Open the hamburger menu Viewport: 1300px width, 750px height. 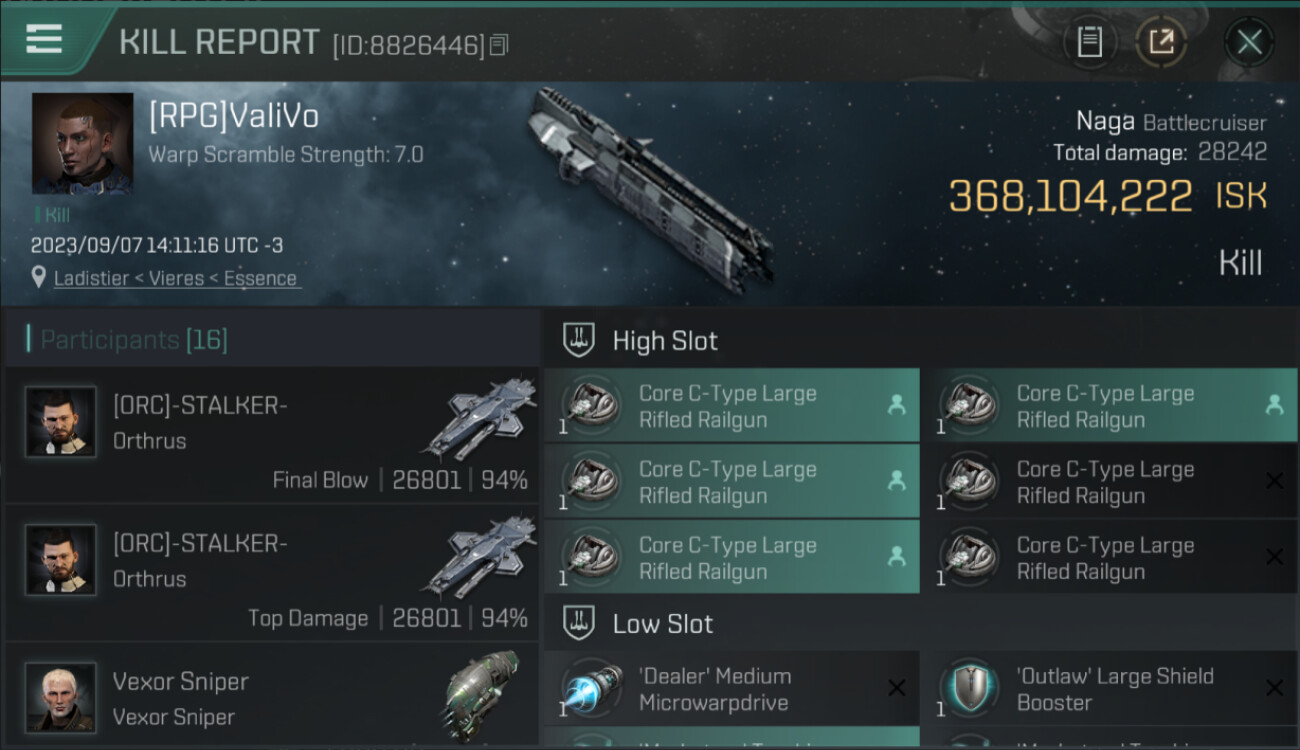pos(44,40)
